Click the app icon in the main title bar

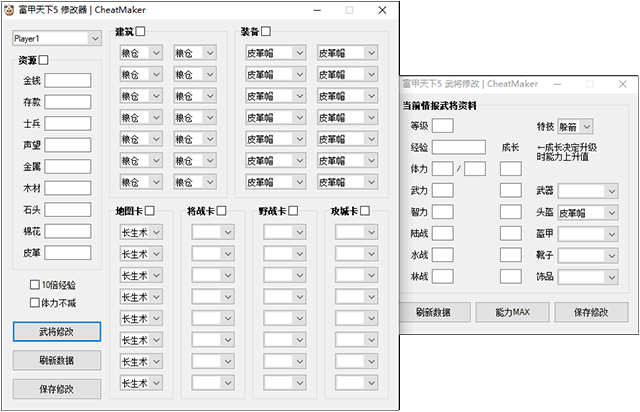tap(9, 10)
